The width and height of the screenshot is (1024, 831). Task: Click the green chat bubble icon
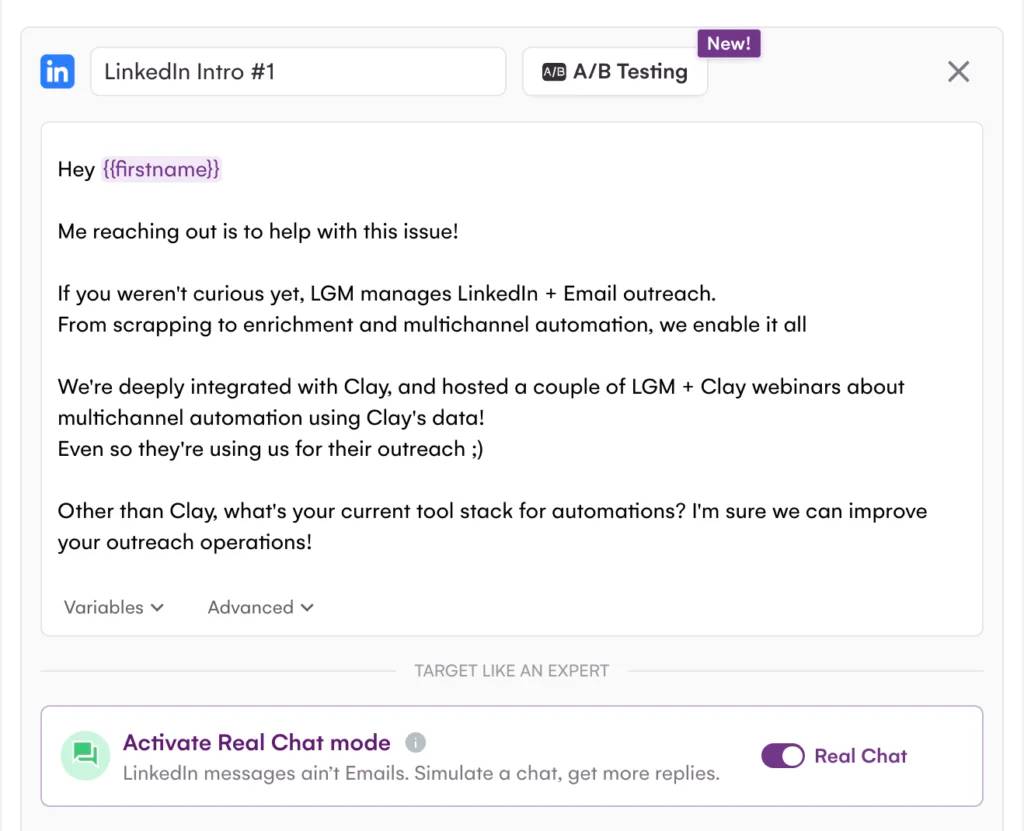tap(85, 755)
